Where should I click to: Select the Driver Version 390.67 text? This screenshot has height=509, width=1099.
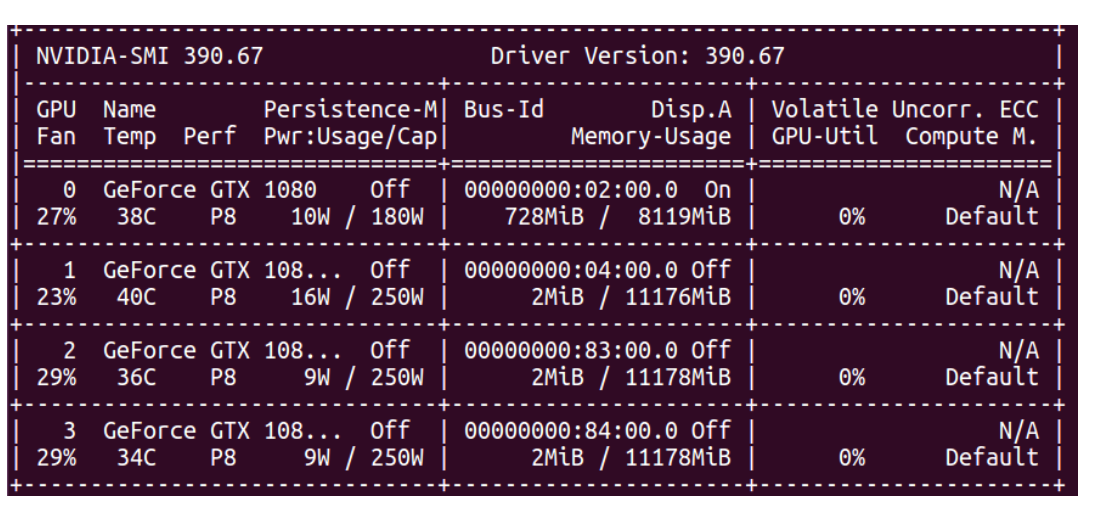coord(637,56)
